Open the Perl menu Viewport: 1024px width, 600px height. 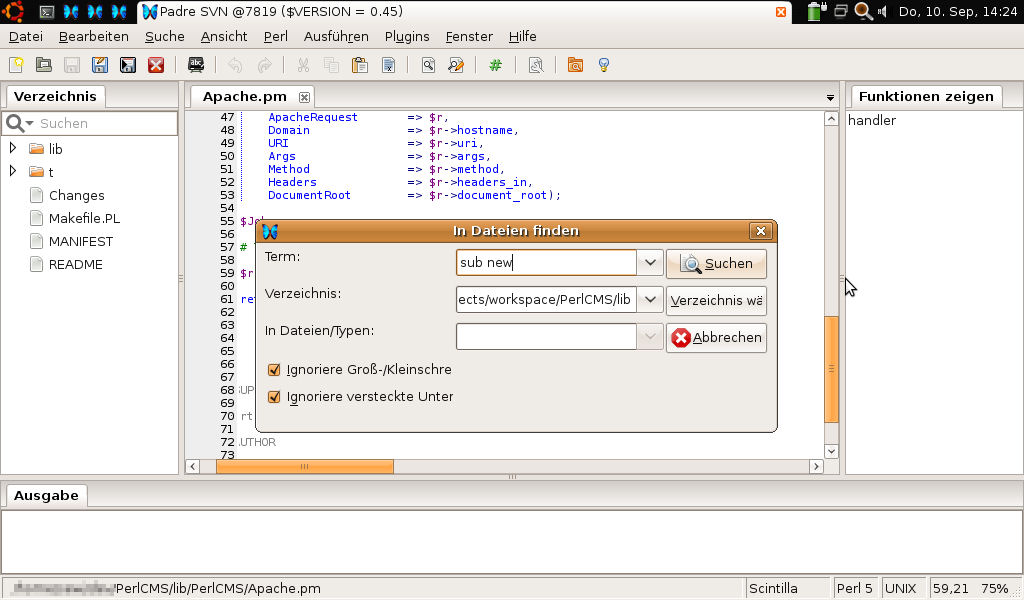coord(275,36)
